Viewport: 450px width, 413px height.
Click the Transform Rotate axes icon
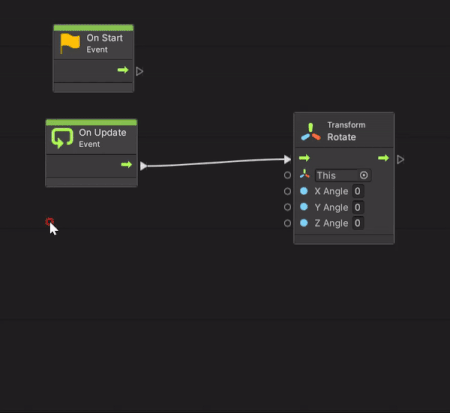(311, 132)
